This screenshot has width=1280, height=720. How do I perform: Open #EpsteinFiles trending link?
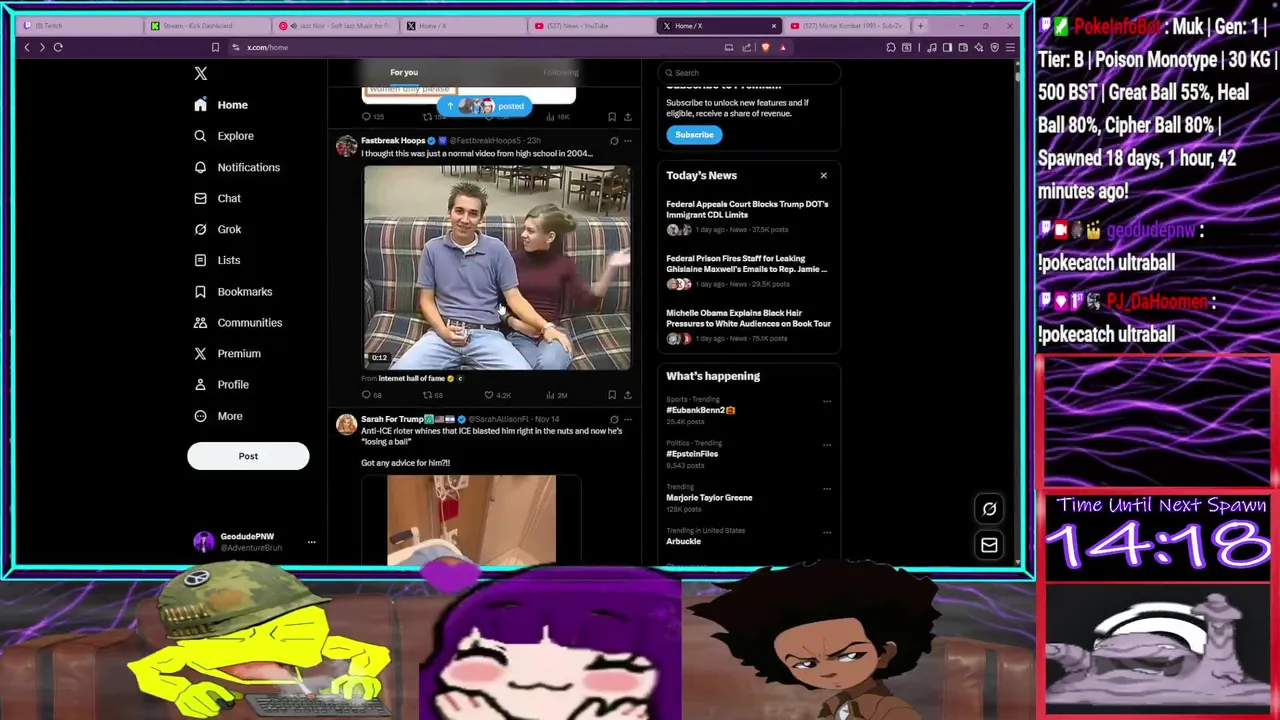tap(692, 454)
